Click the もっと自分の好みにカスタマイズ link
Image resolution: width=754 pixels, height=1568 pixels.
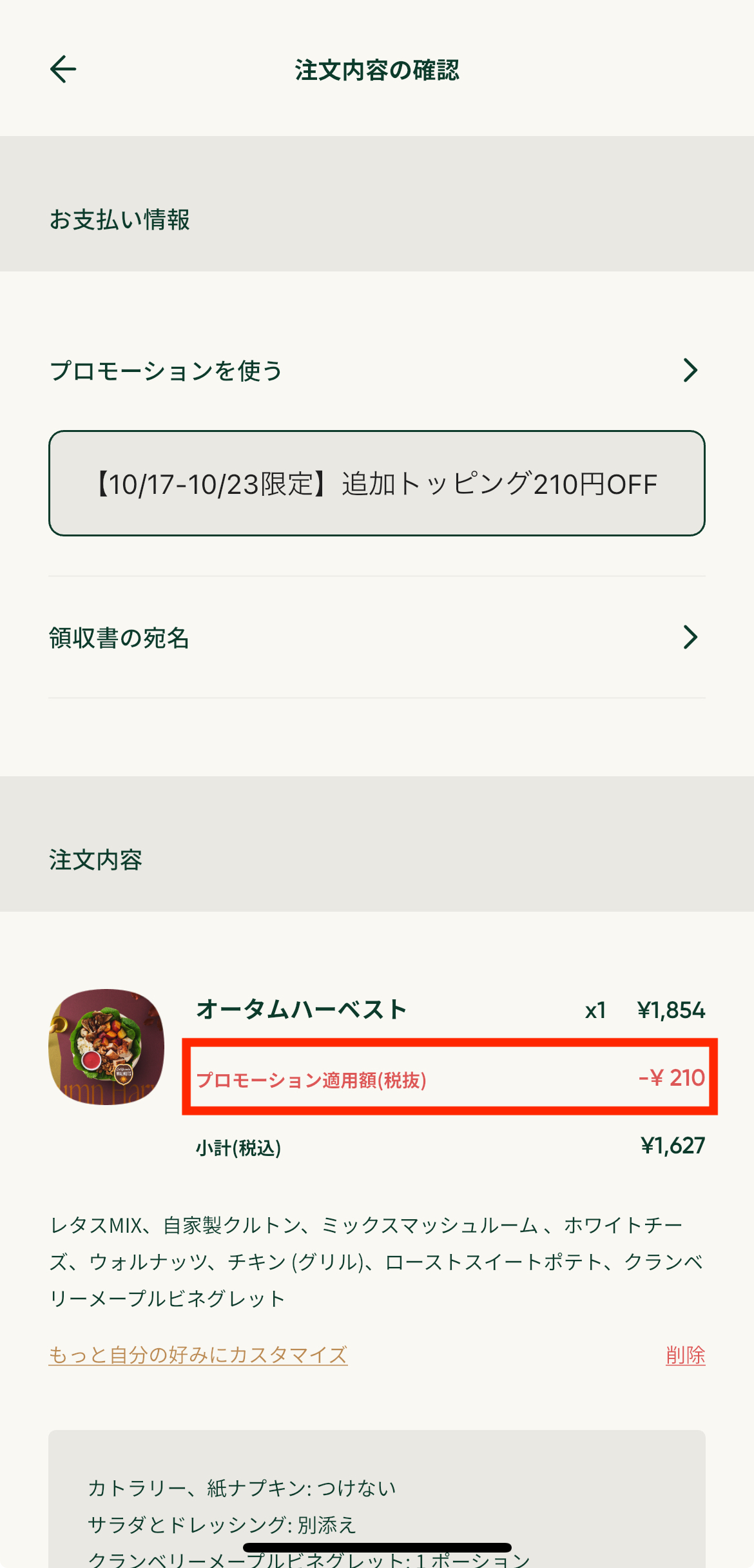(x=198, y=1355)
